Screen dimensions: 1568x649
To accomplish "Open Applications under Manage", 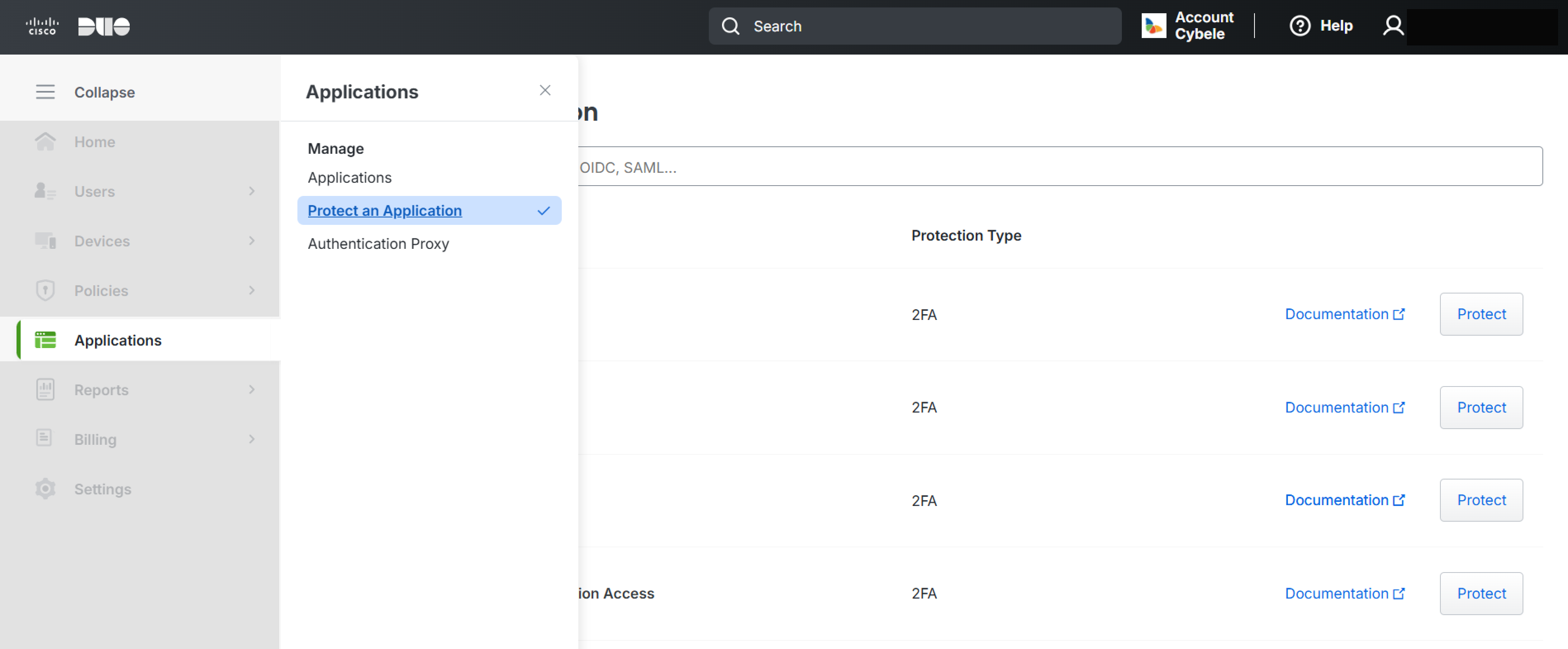I will pos(349,178).
